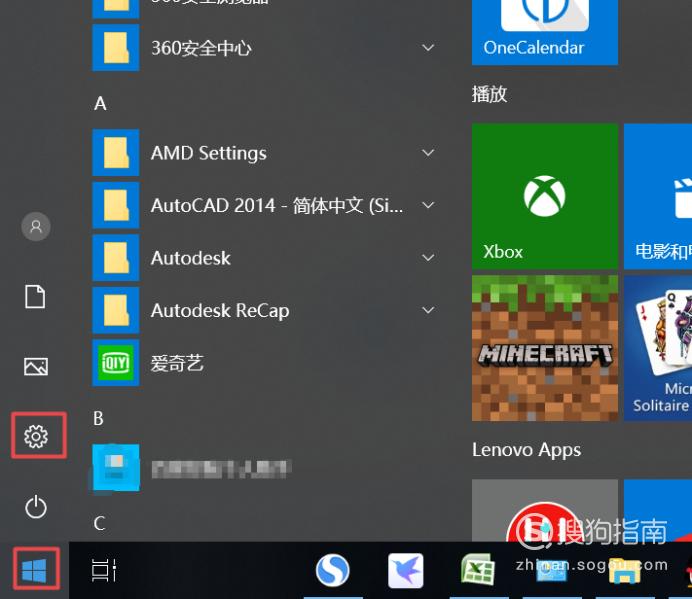
Task: Launch the 爱奇艺 app icon
Action: [116, 363]
